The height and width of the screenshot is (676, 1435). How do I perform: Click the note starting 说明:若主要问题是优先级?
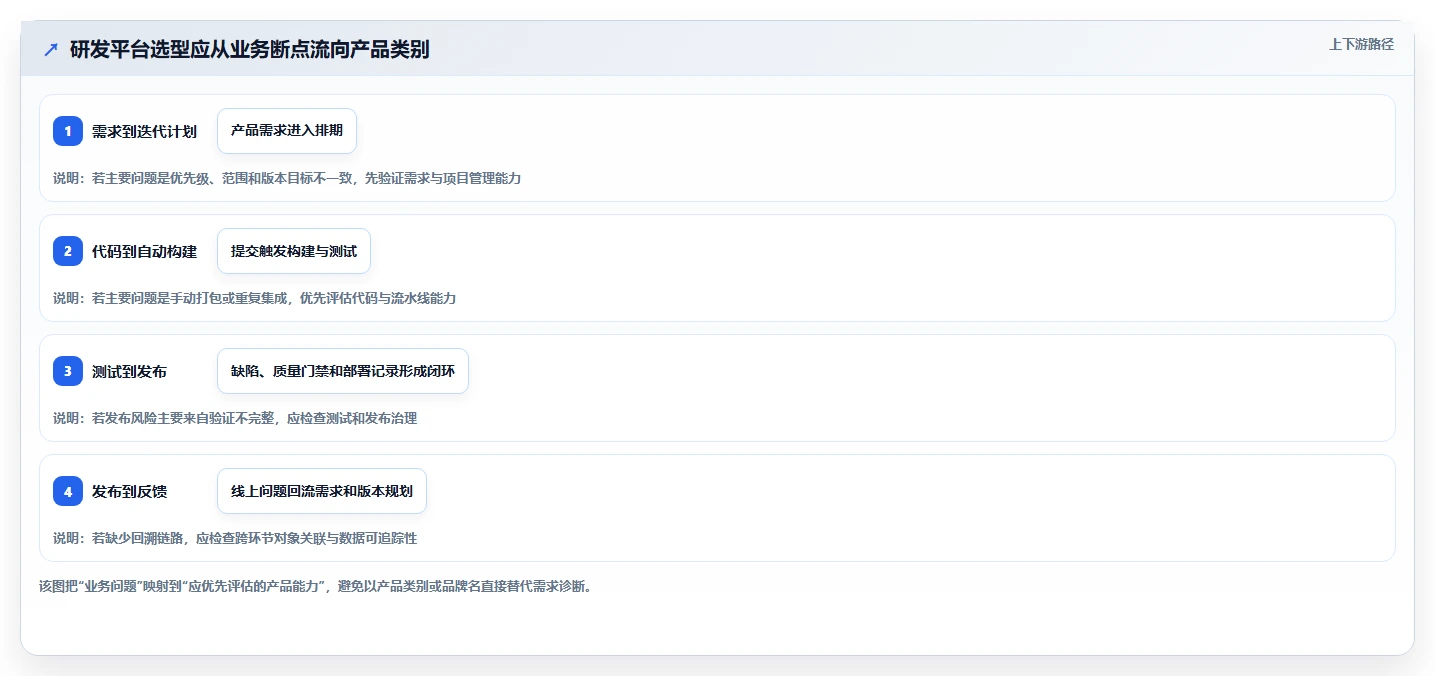[x=287, y=178]
